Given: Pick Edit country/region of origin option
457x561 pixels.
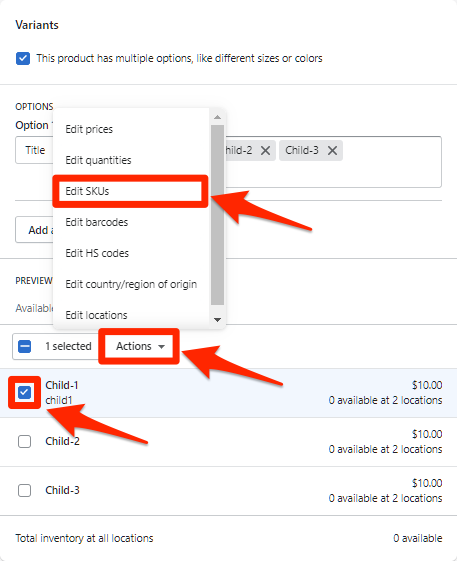Looking at the screenshot, I should (131, 284).
